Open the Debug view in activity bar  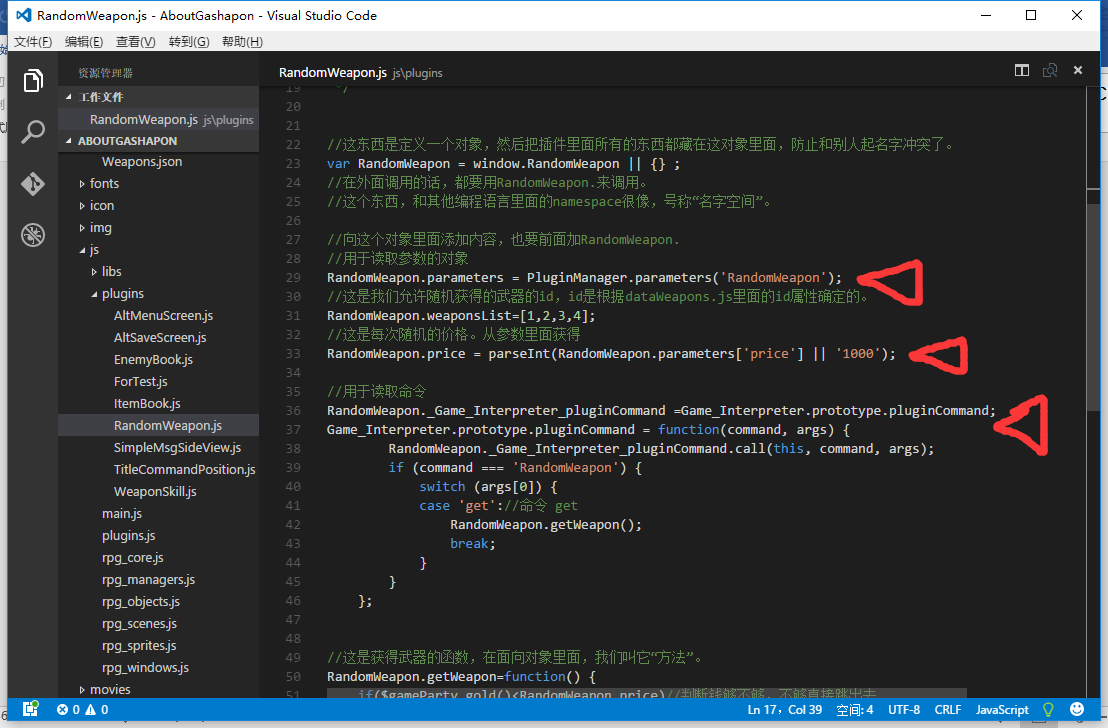pos(33,235)
